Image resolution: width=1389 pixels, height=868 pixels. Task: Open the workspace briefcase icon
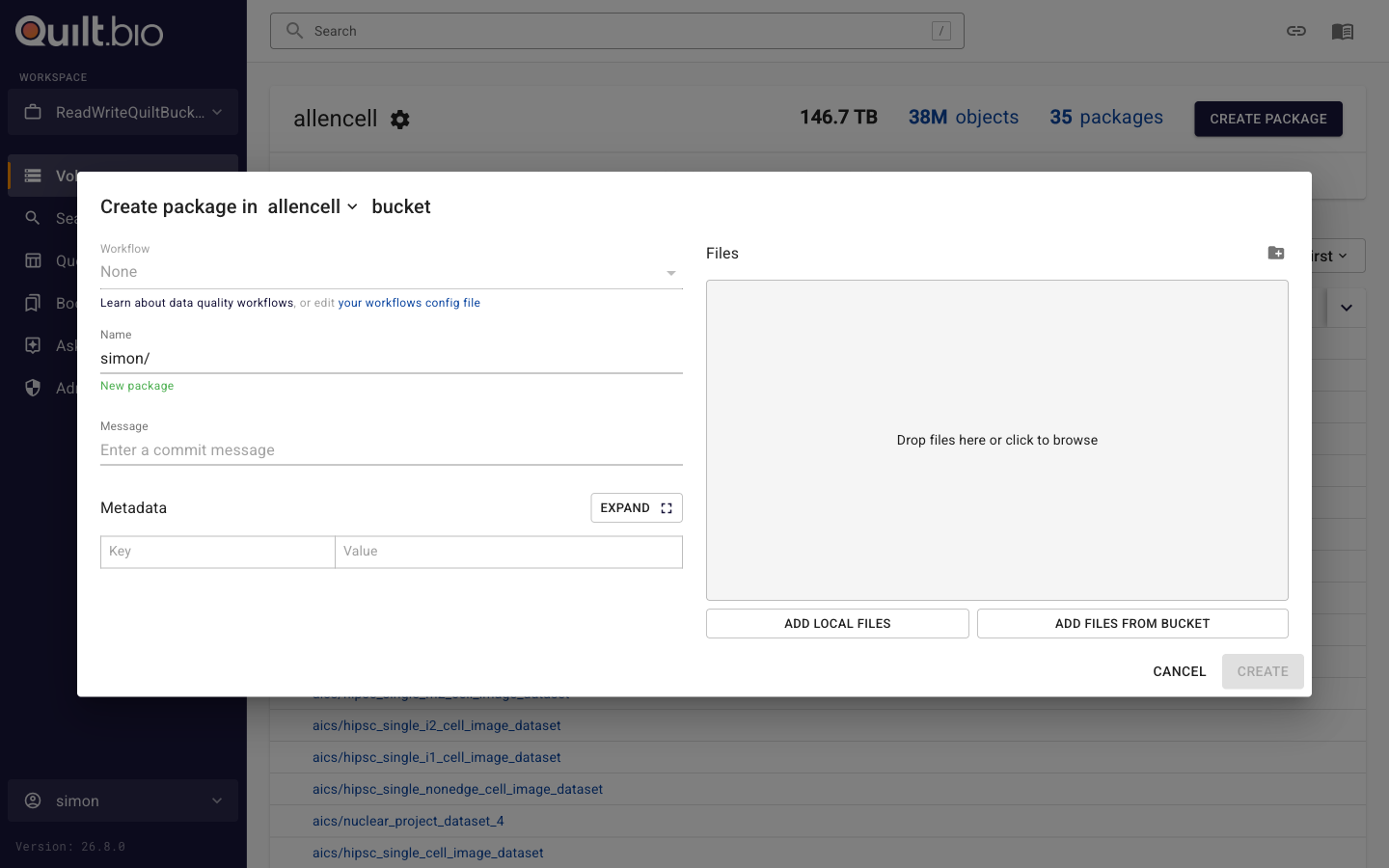click(33, 112)
